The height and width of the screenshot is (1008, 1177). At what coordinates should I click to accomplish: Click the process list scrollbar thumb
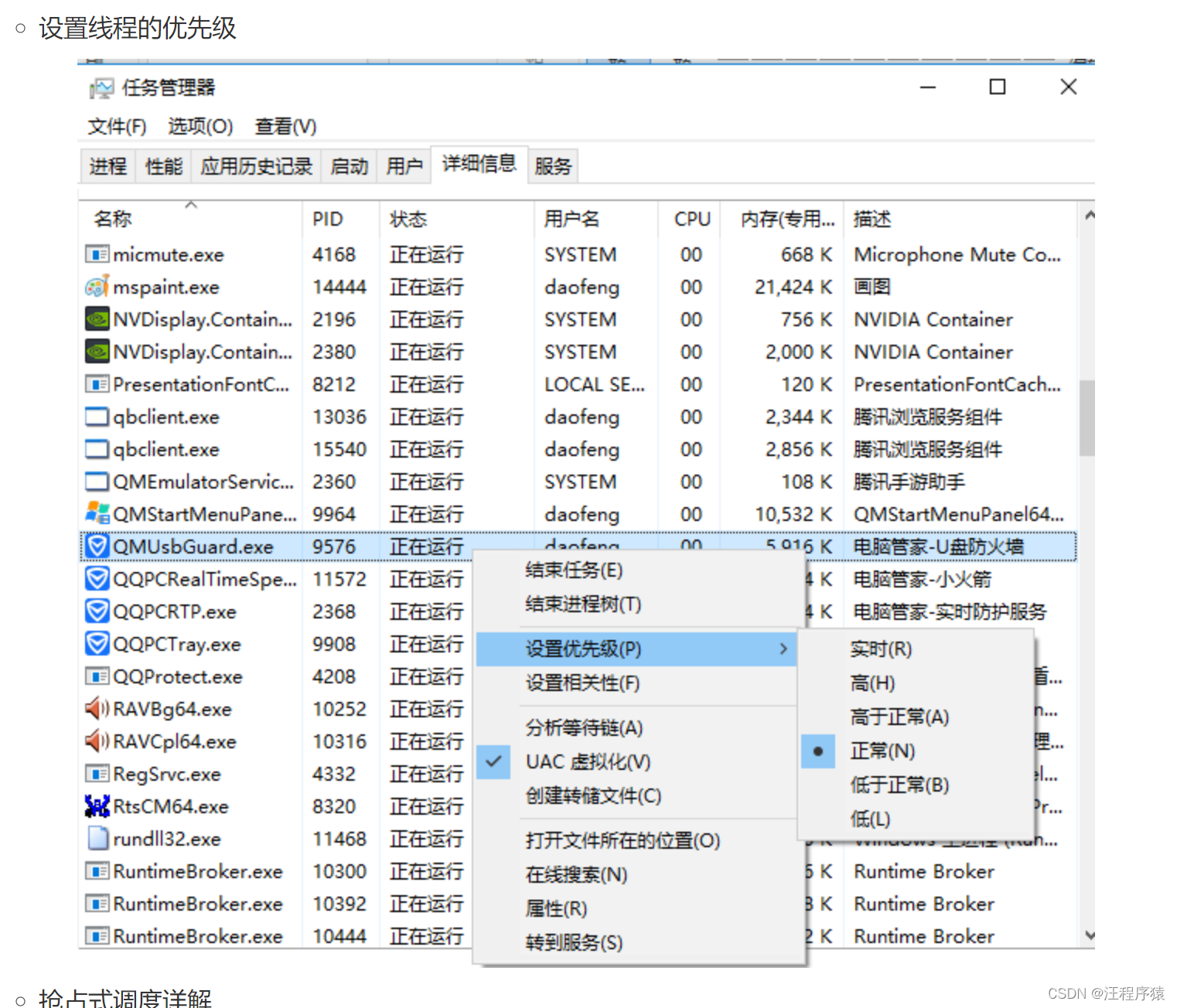tap(1087, 417)
